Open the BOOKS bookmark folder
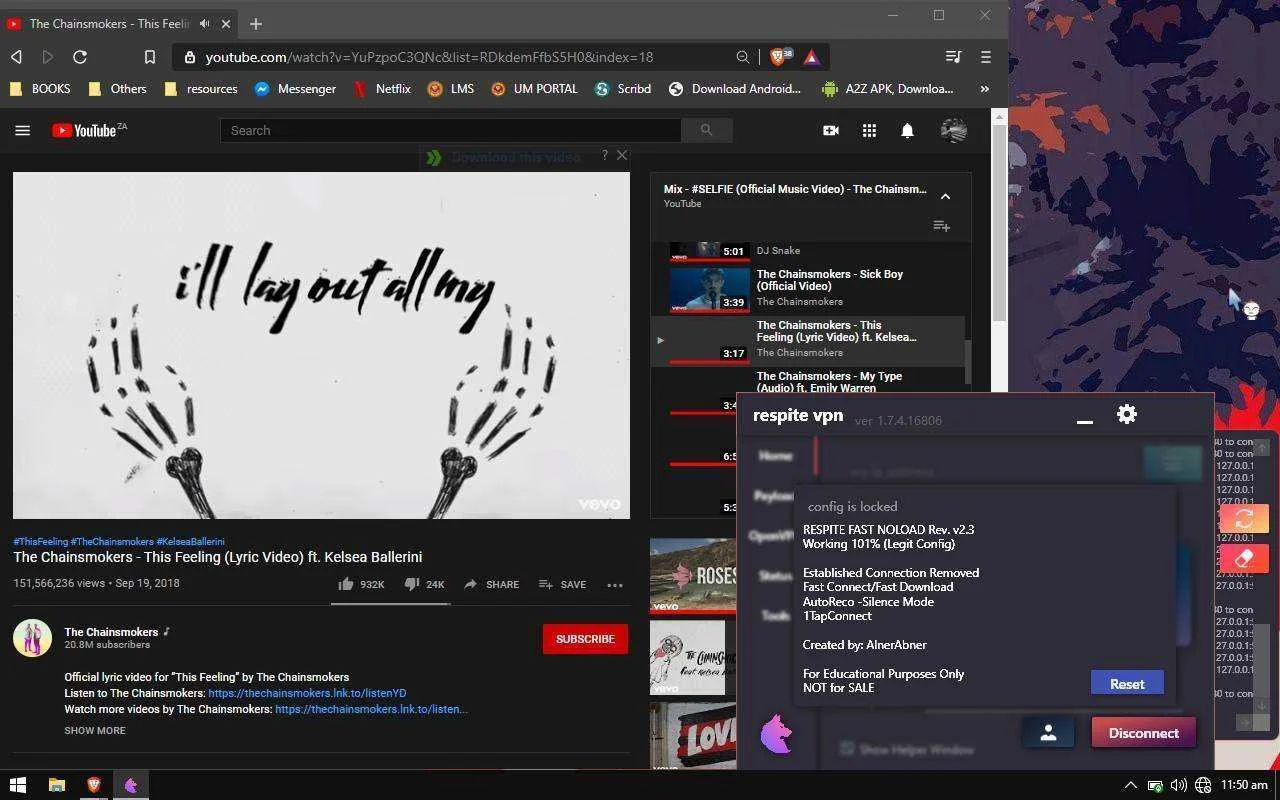The height and width of the screenshot is (800, 1280). tap(41, 89)
